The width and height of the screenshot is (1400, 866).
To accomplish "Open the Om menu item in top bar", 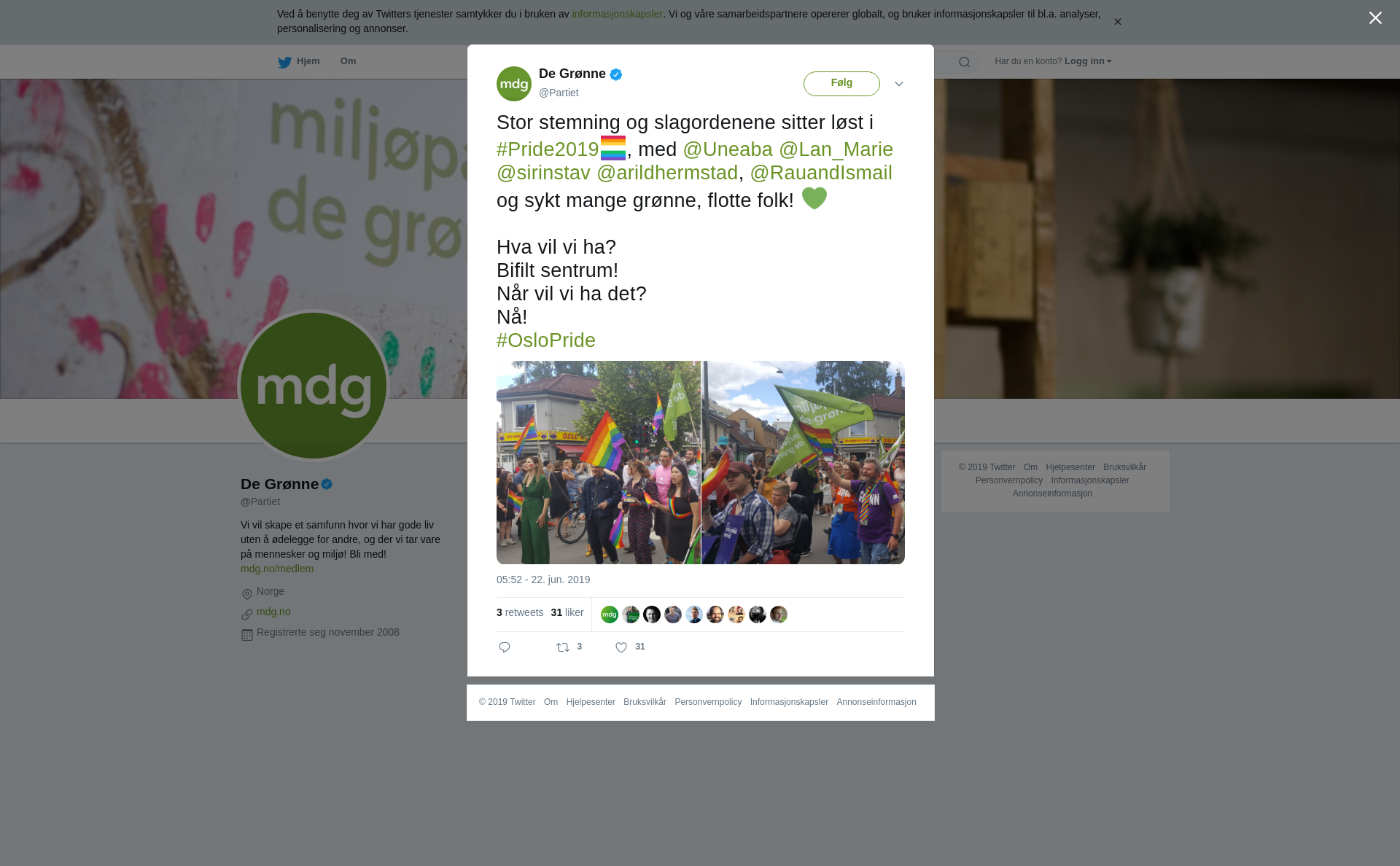I will click(x=348, y=61).
